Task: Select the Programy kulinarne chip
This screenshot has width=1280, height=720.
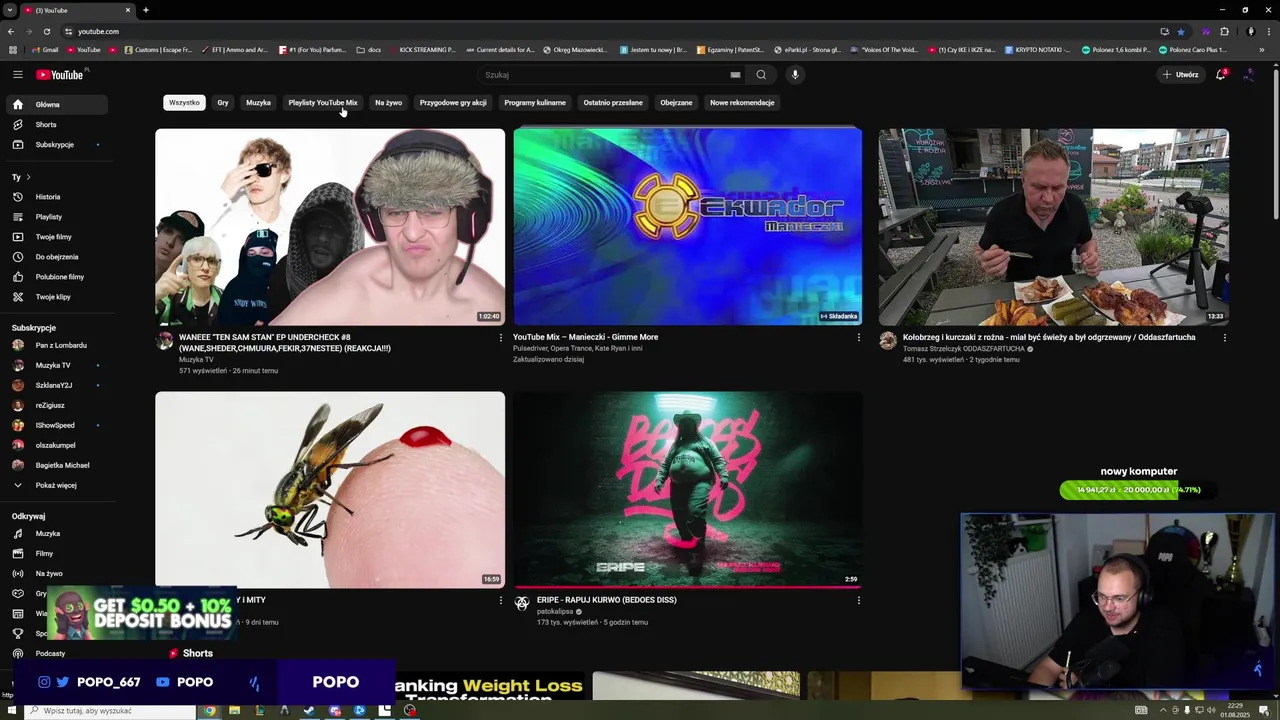Action: [x=535, y=102]
